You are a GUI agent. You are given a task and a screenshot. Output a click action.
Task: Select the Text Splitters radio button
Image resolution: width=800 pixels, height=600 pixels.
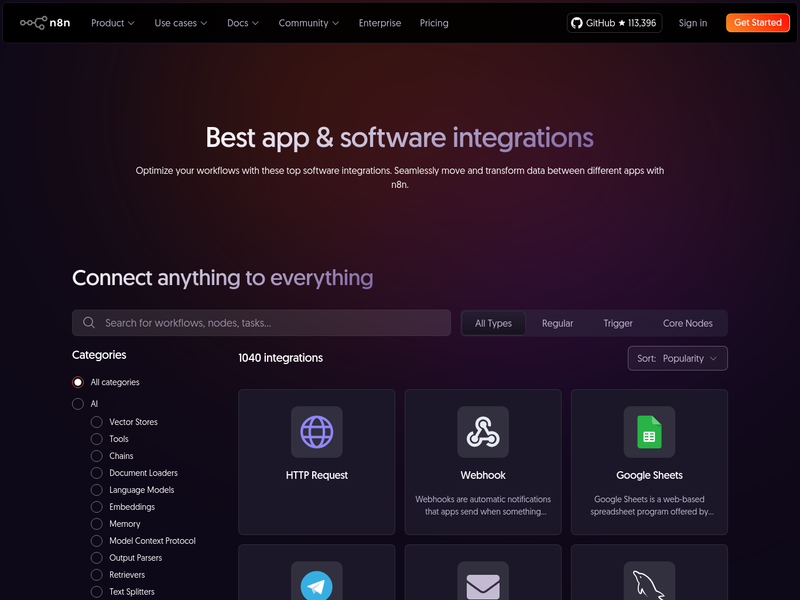pyautogui.click(x=96, y=592)
